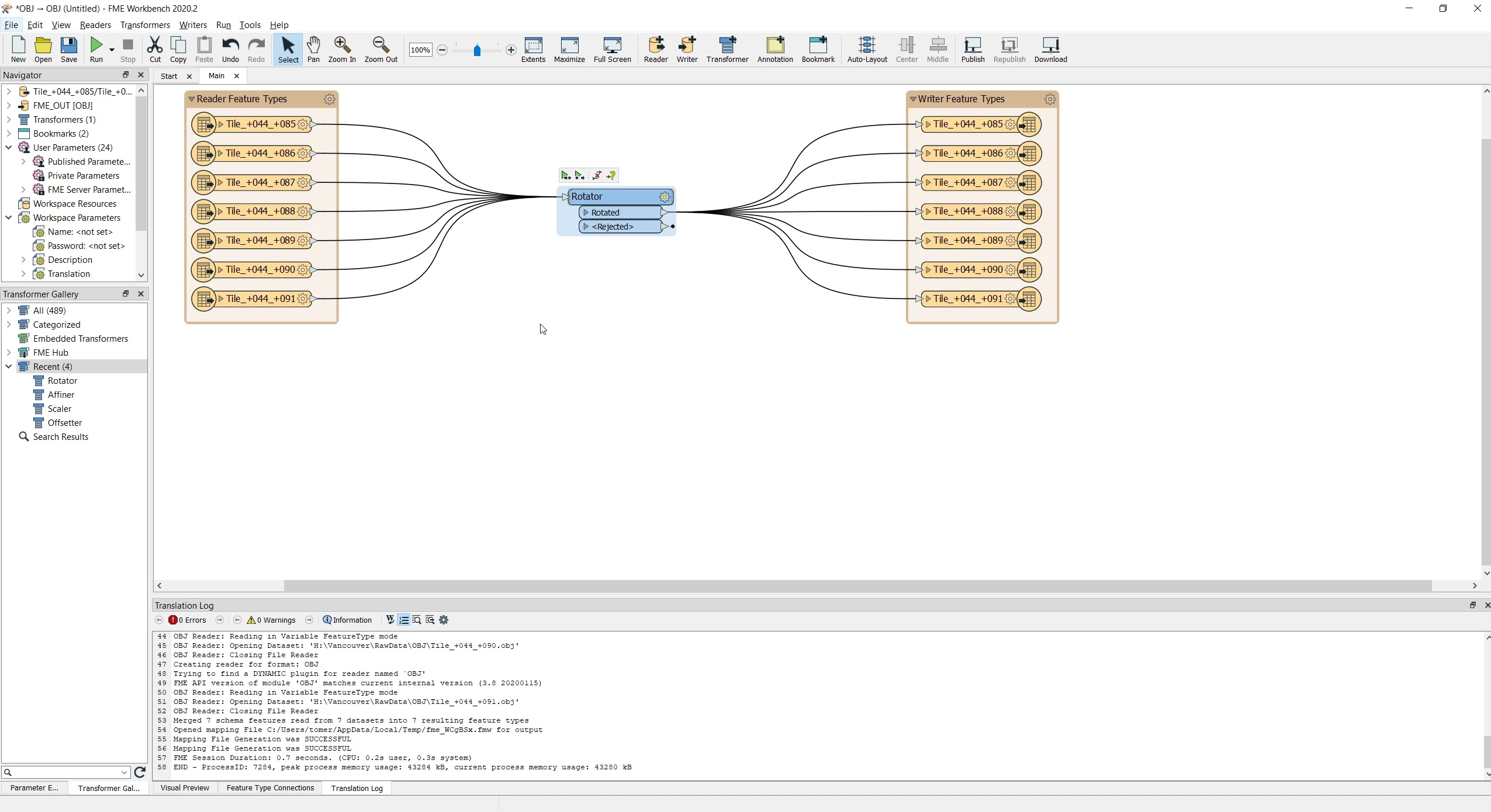1491x812 pixels.
Task: Toggle Warnings filter in Translation Log
Action: click(x=271, y=620)
